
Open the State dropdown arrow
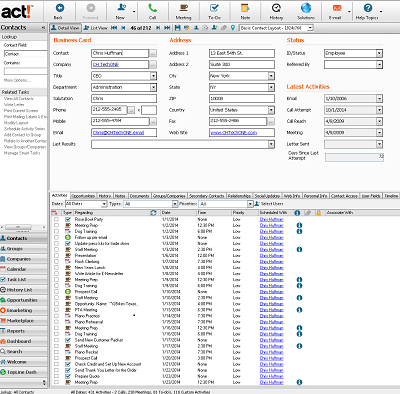(271, 87)
